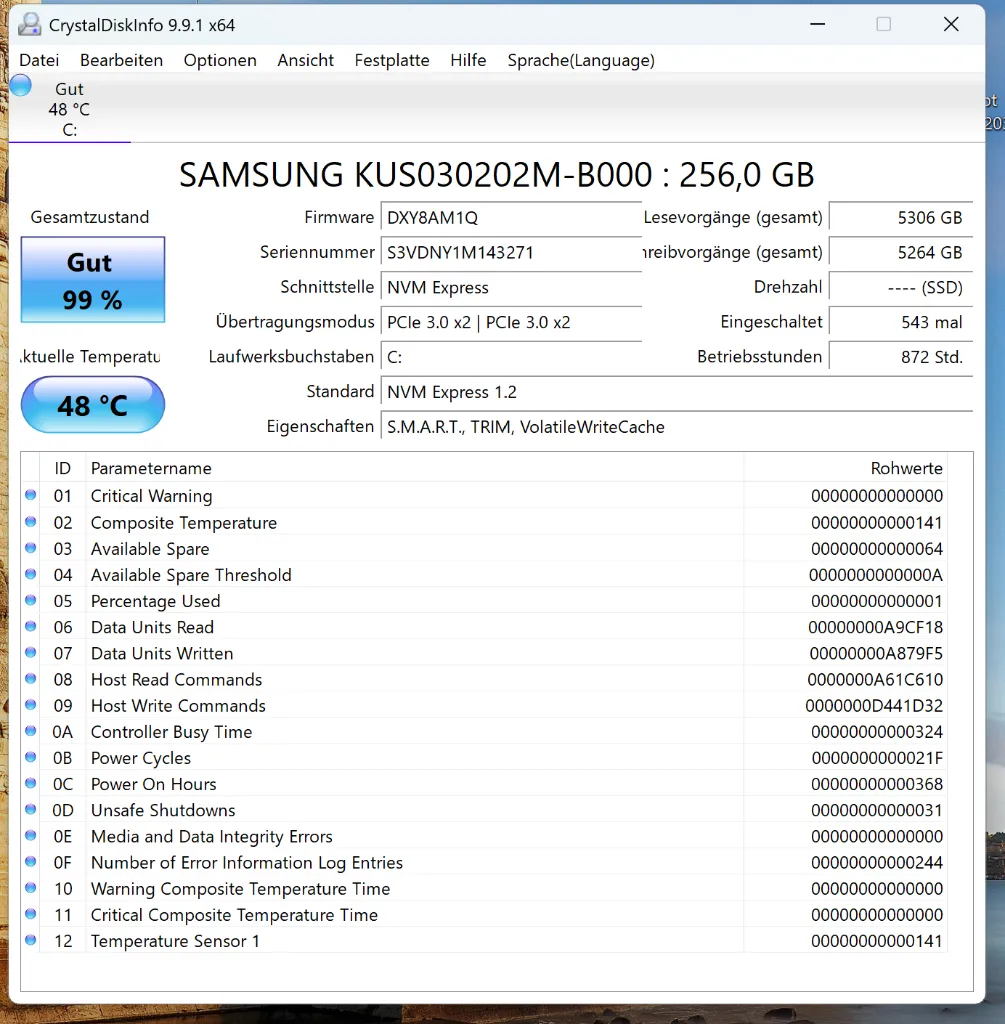Click the Übertragungsmodus field PCIe 3.0 x2

point(511,322)
